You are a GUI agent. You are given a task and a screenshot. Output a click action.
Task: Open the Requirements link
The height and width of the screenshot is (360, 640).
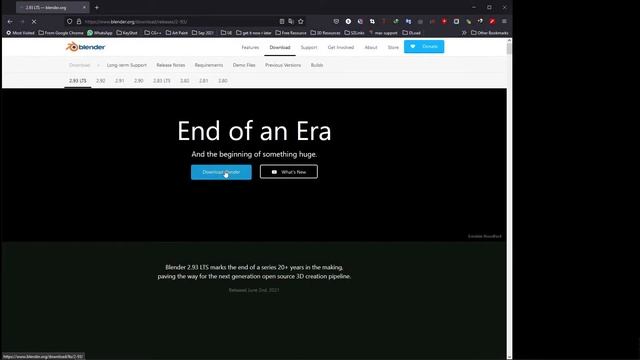tap(209, 65)
